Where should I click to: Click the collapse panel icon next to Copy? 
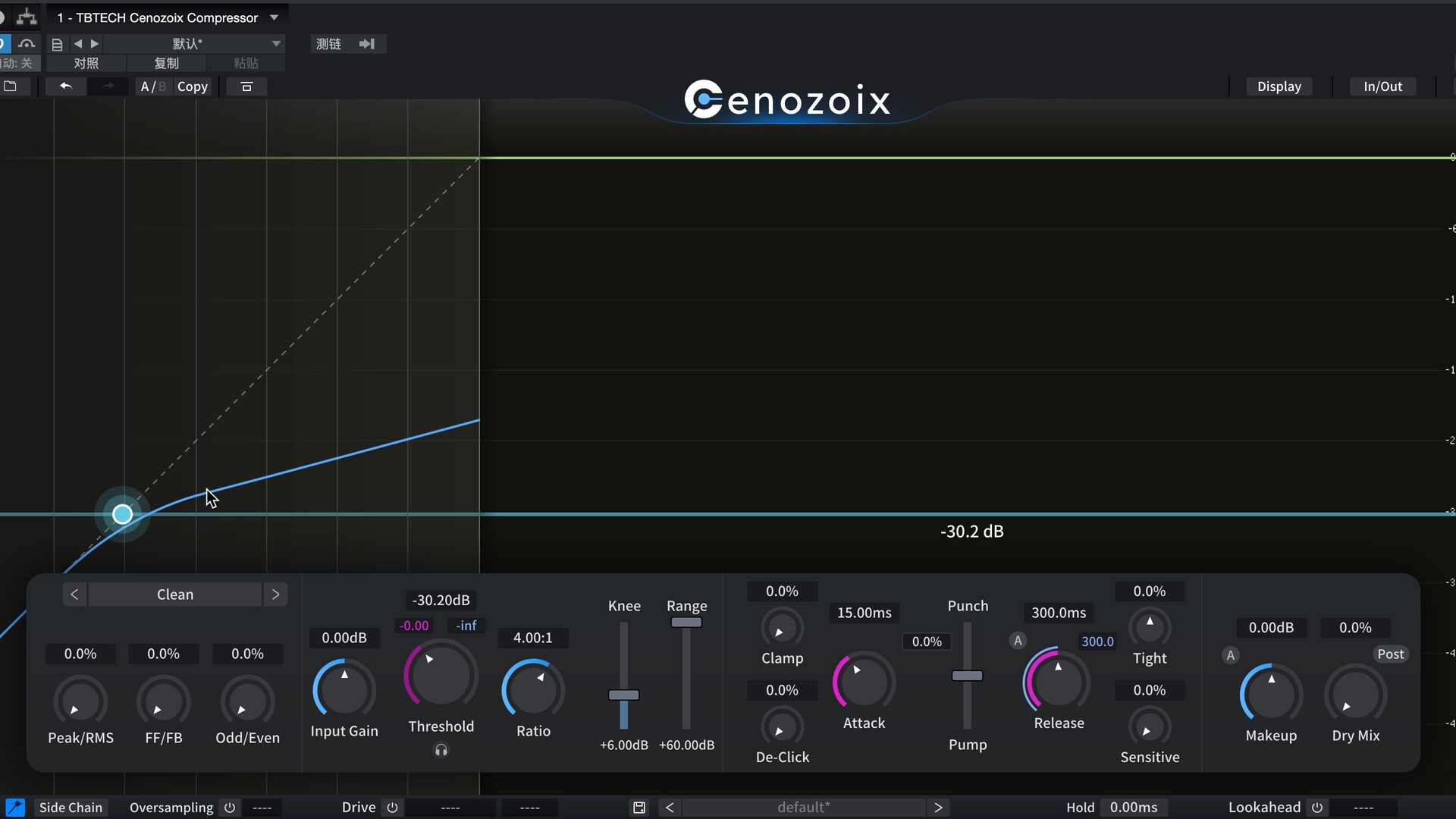tap(246, 86)
